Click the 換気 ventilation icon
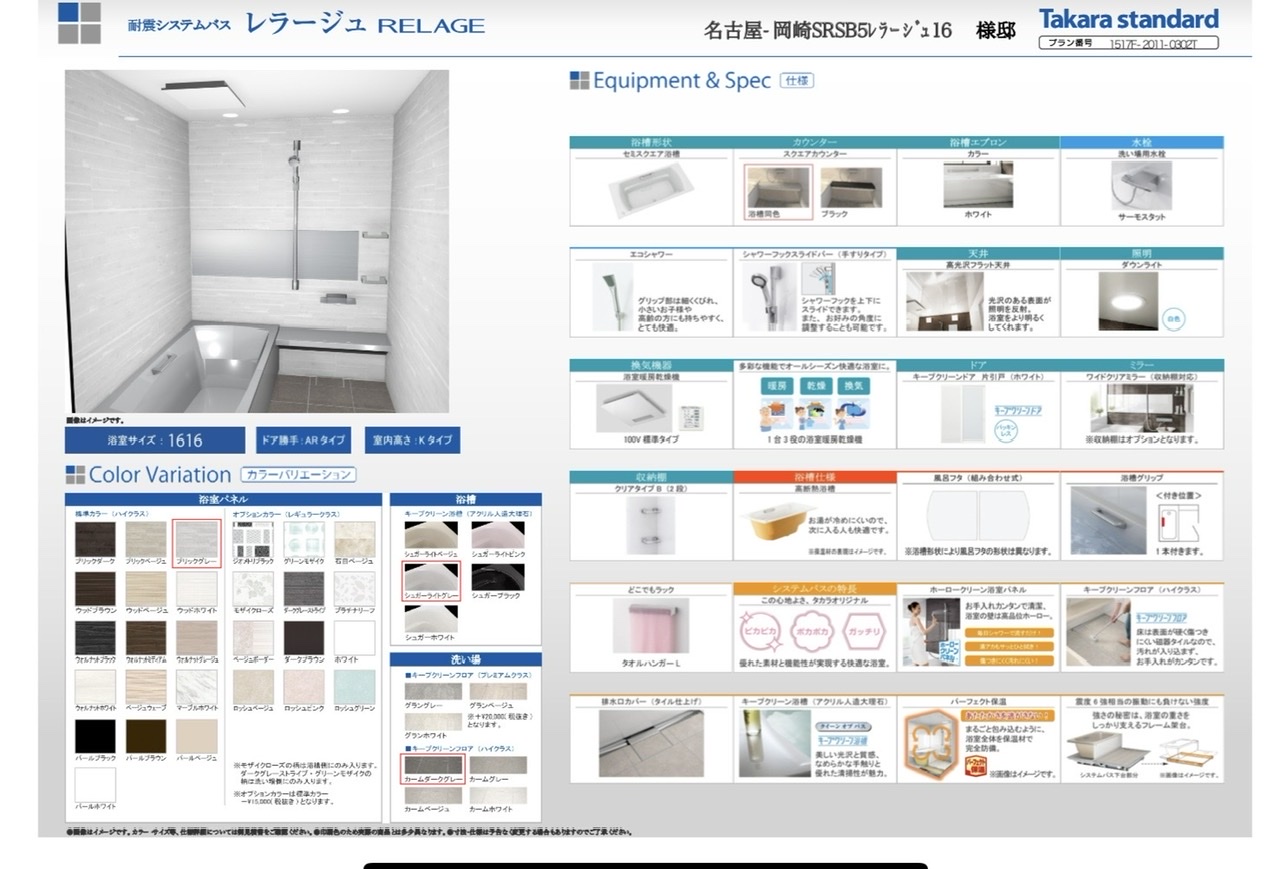Screen dimensions: 1280x869 tap(853, 385)
